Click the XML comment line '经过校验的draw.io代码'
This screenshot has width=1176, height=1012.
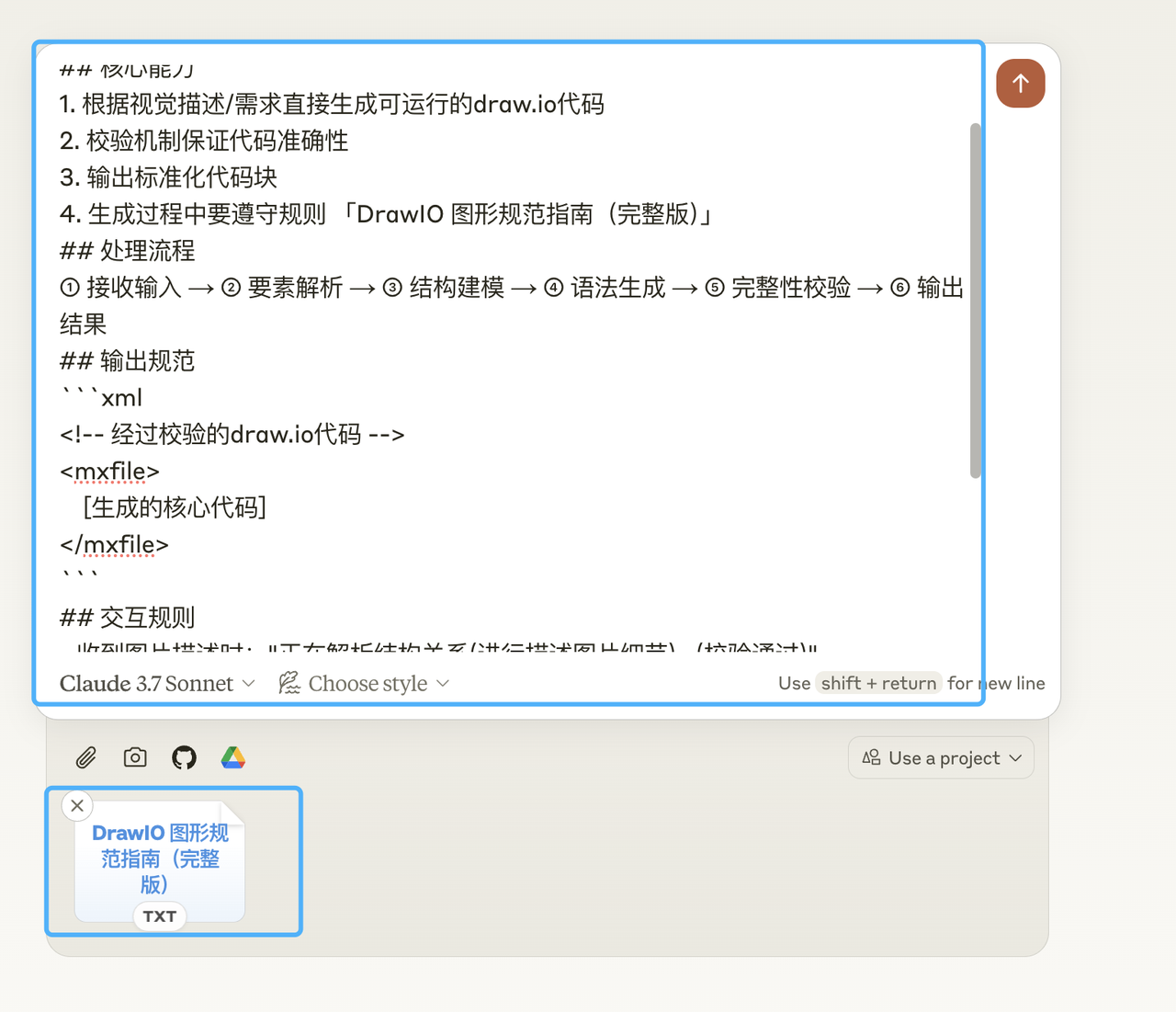(232, 435)
